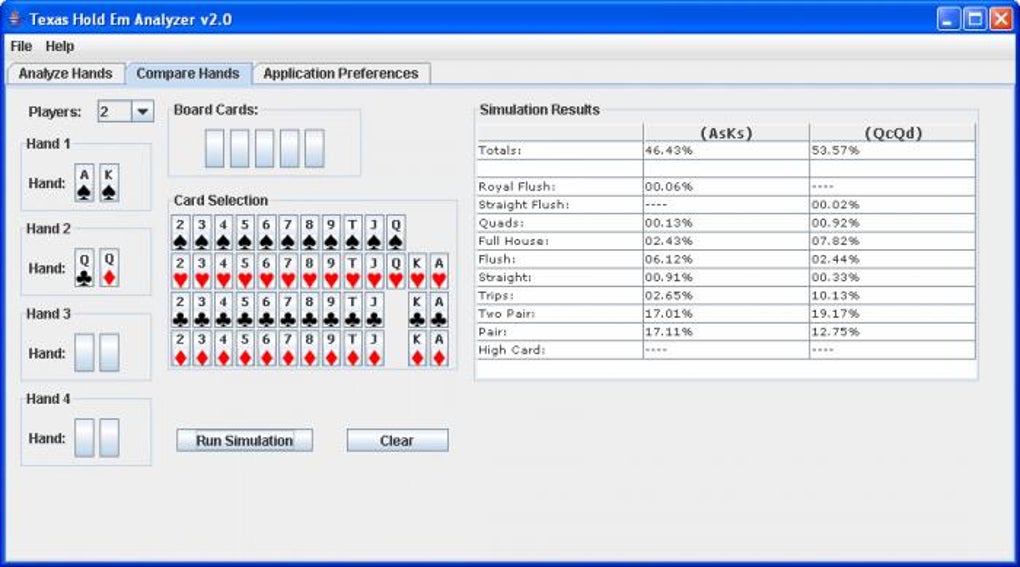Click the 6 of clubs card

click(x=266, y=310)
